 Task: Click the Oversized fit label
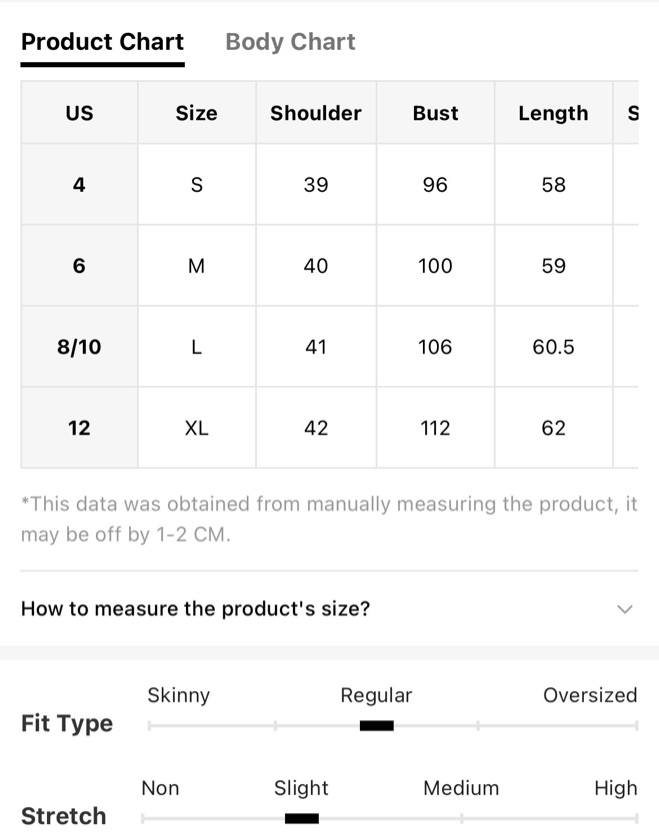(x=590, y=695)
